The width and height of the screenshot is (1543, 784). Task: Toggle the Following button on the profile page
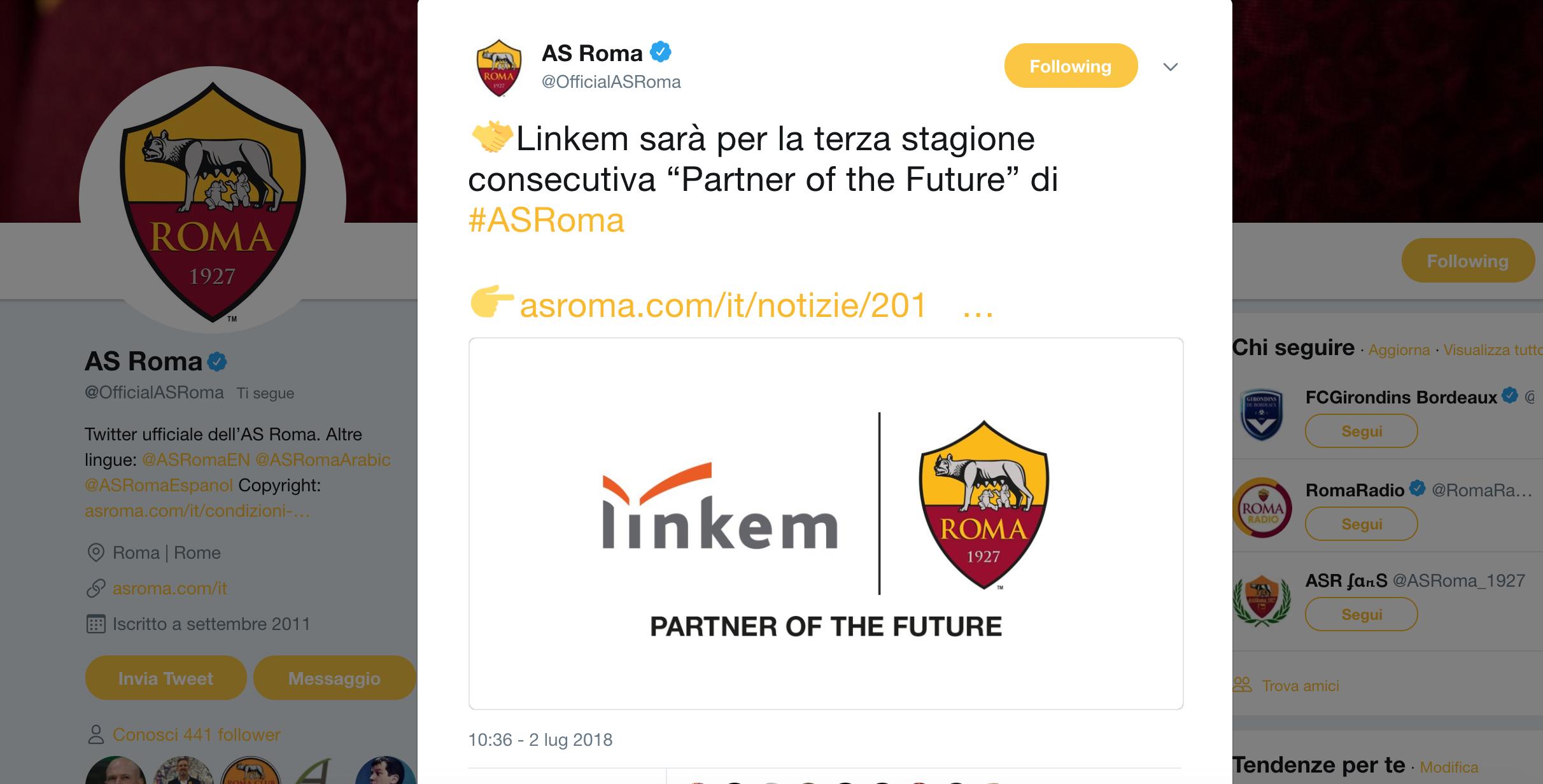(x=1467, y=260)
